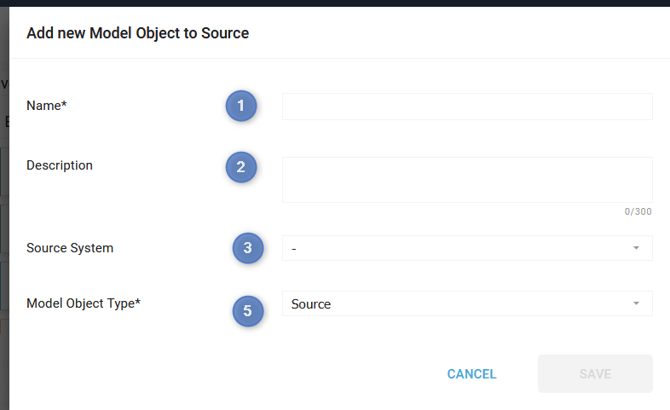Click the Model Object Type* field label
This screenshot has width=670, height=410.
pyautogui.click(x=83, y=304)
